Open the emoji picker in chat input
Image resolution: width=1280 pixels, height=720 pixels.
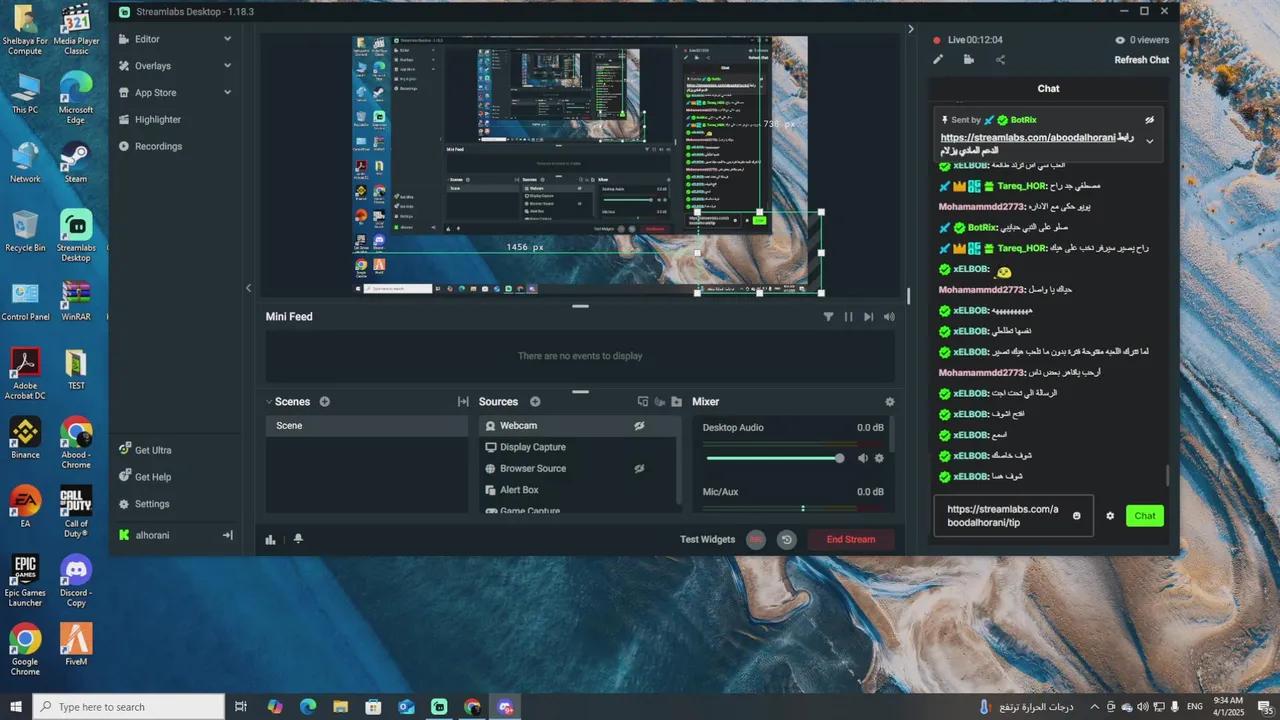coord(1077,516)
